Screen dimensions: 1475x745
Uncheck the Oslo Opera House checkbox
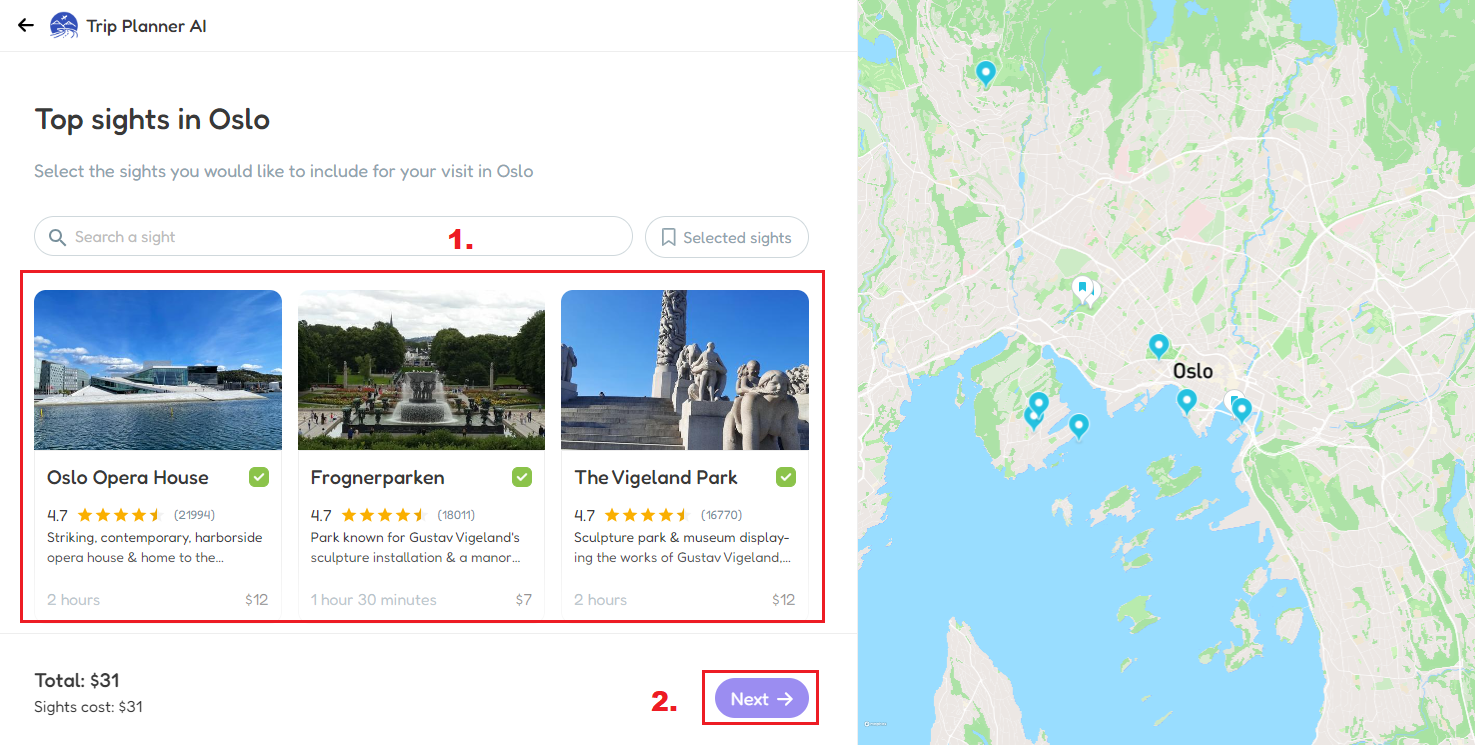(259, 477)
